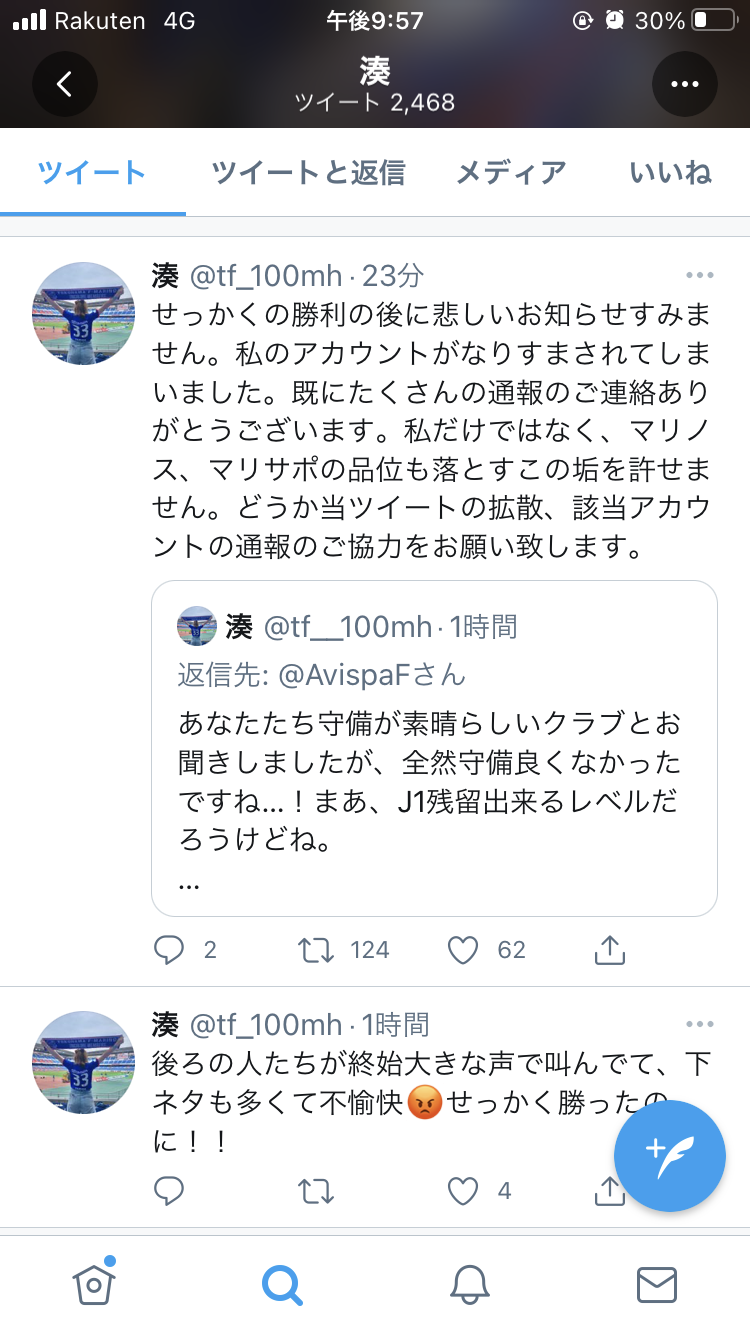The width and height of the screenshot is (750, 1334).
Task: Switch to the ツイートと返信 tab
Action: click(x=308, y=173)
